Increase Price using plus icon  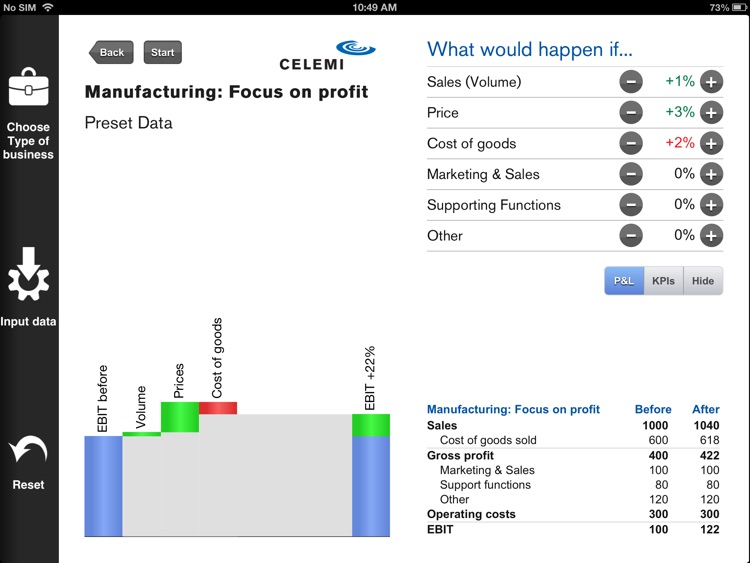[x=711, y=113]
